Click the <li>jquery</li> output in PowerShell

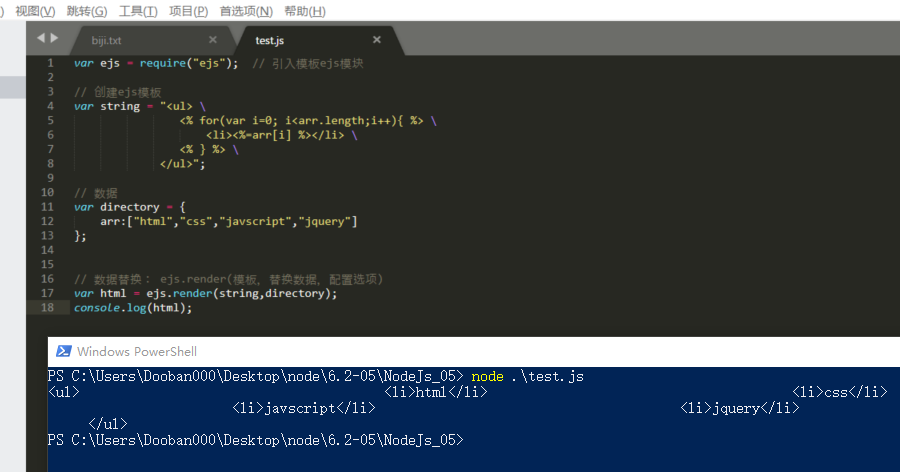click(739, 408)
